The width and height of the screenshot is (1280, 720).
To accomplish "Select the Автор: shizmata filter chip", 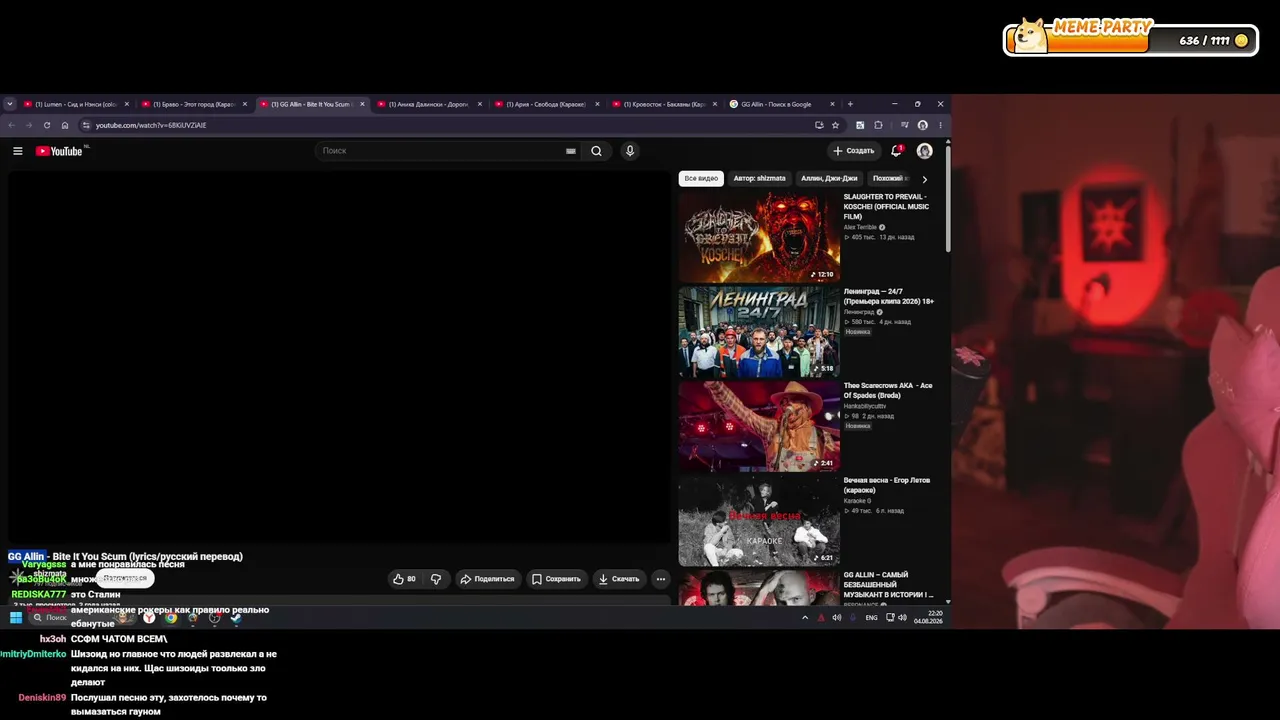I will pos(760,179).
